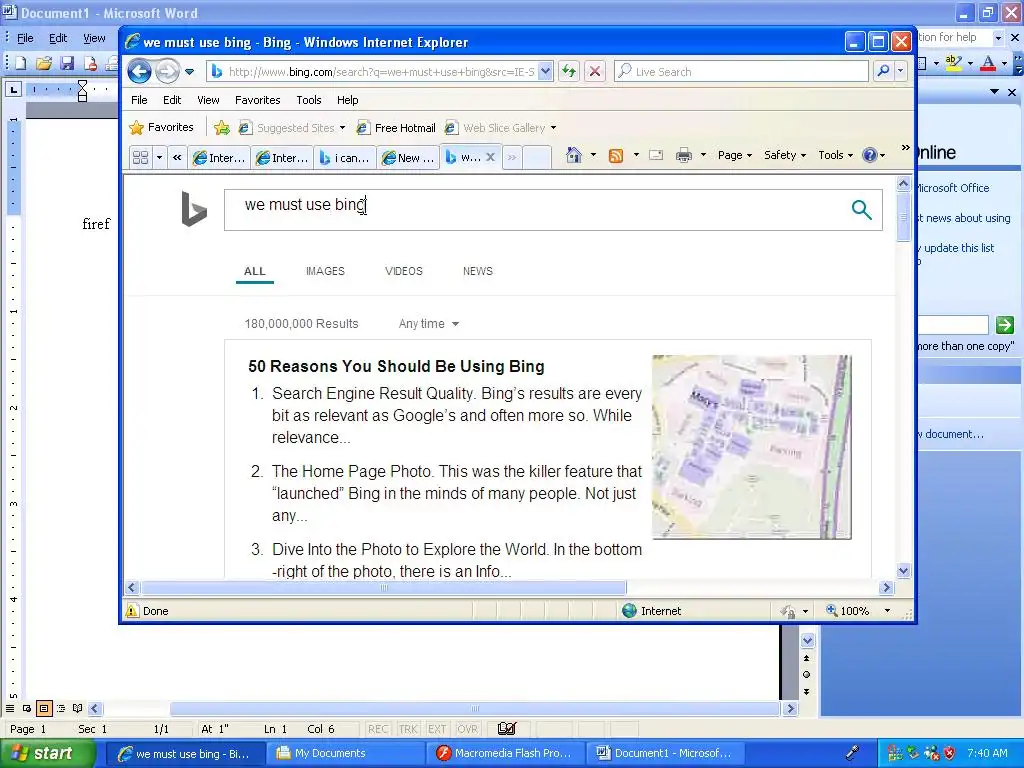Click the RSS Feeds icon
1024x768 pixels.
click(615, 155)
